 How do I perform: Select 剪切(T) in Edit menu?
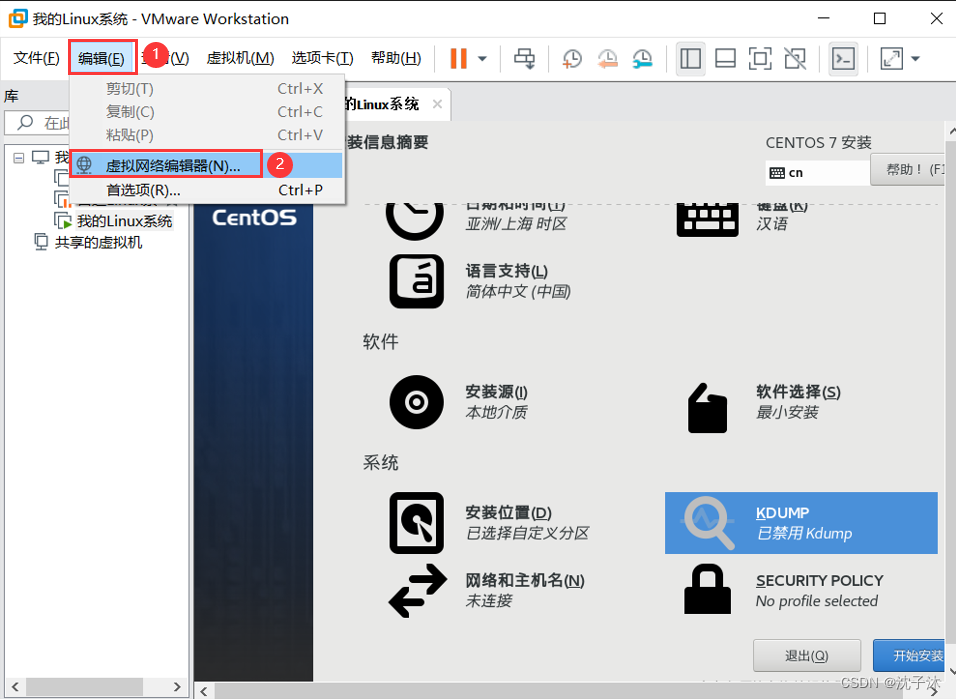pyautogui.click(x=207, y=89)
